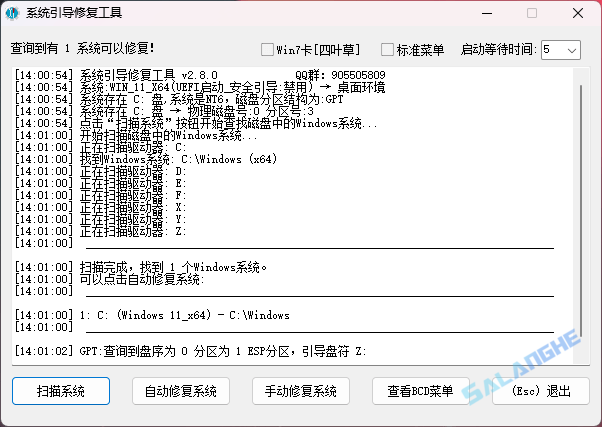The width and height of the screenshot is (602, 427).
Task: Open the 查看BCD菜单 button
Action: tap(420, 391)
